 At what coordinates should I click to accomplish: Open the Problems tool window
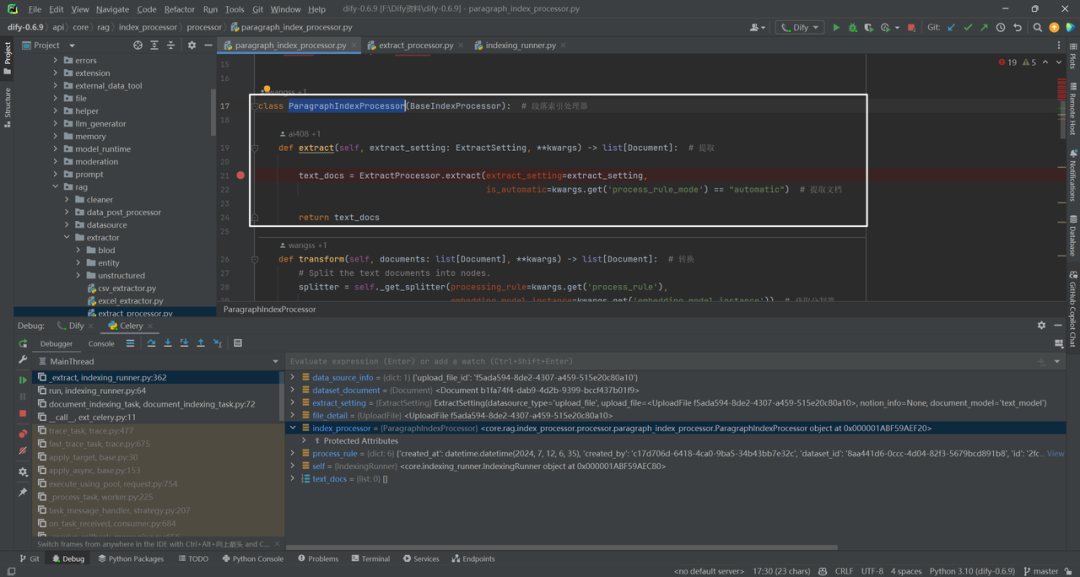point(317,559)
